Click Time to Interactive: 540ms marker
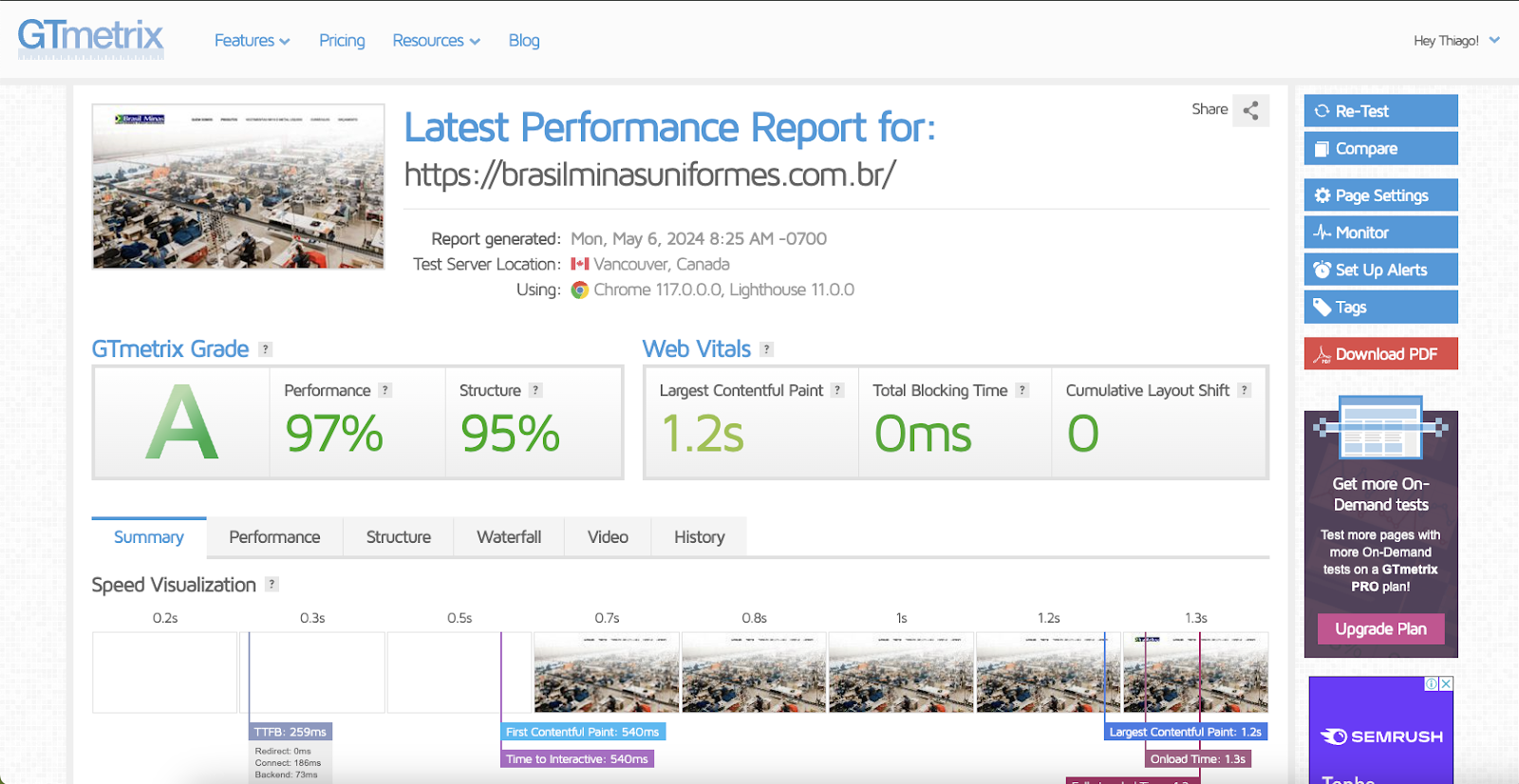Image resolution: width=1519 pixels, height=784 pixels. pyautogui.click(x=577, y=759)
